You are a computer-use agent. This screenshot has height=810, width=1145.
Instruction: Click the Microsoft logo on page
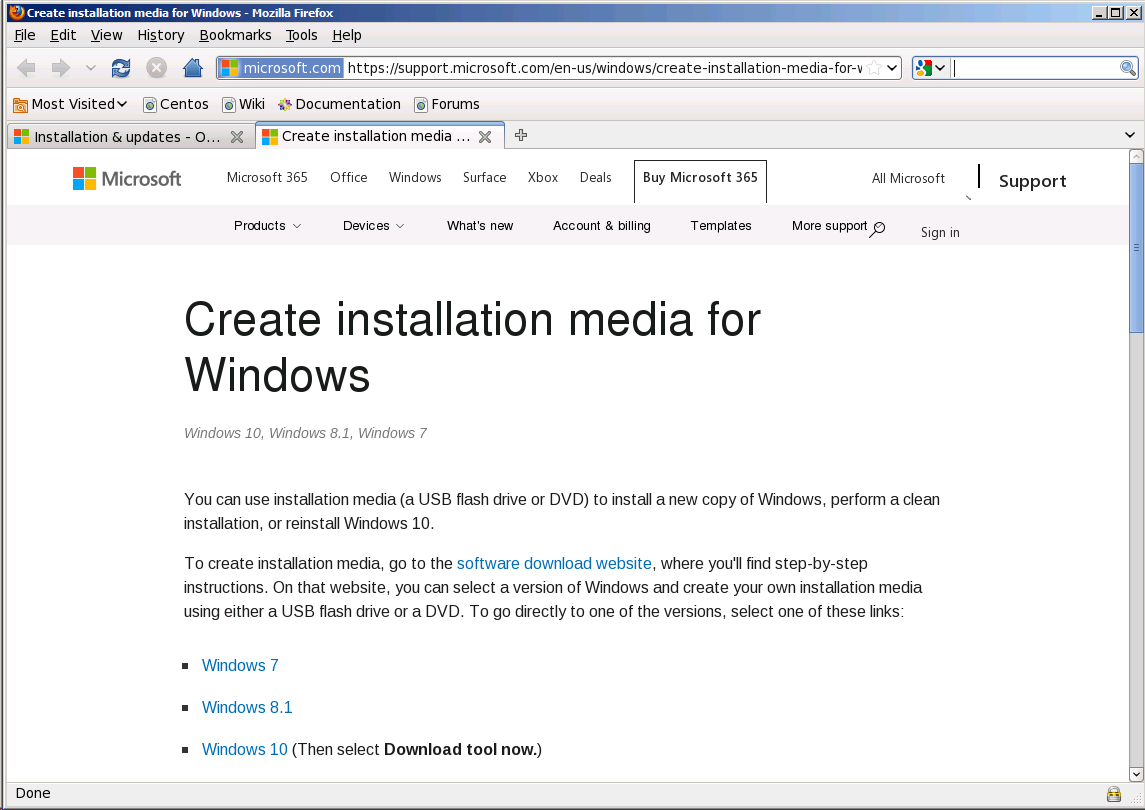(127, 178)
